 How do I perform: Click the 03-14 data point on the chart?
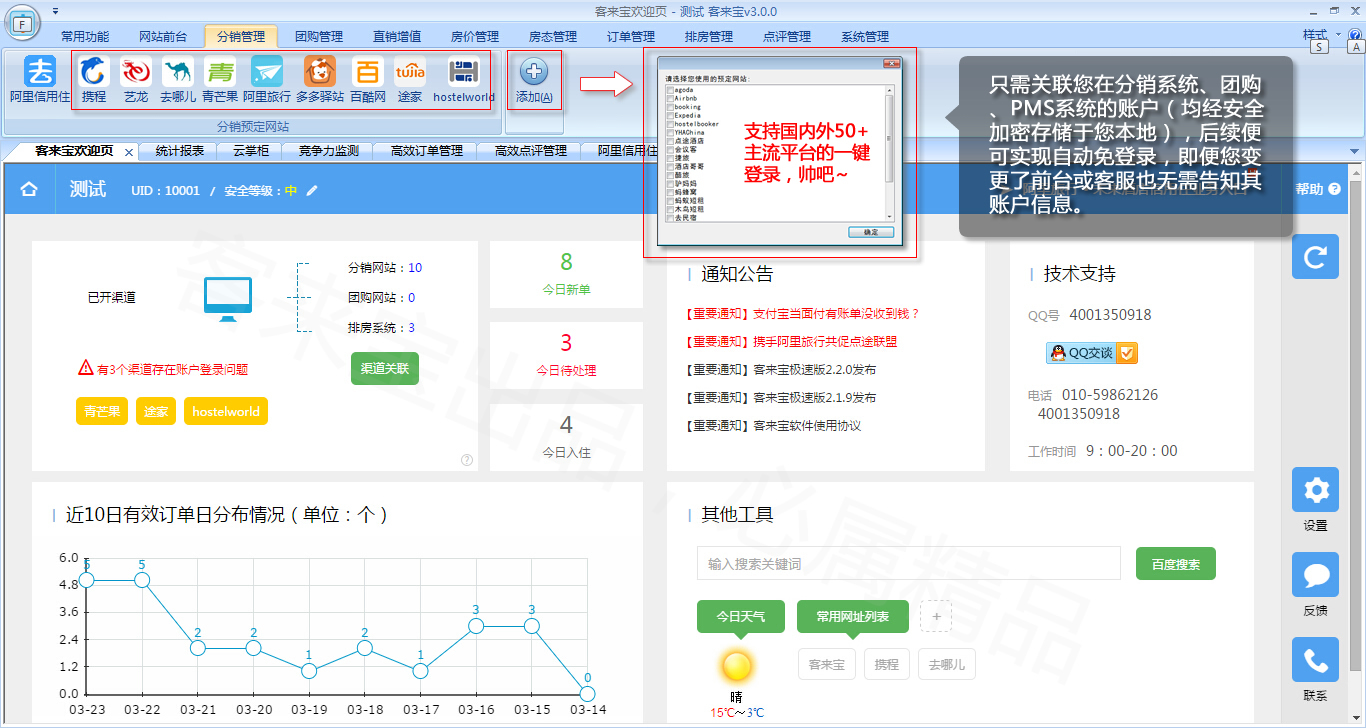[x=587, y=693]
